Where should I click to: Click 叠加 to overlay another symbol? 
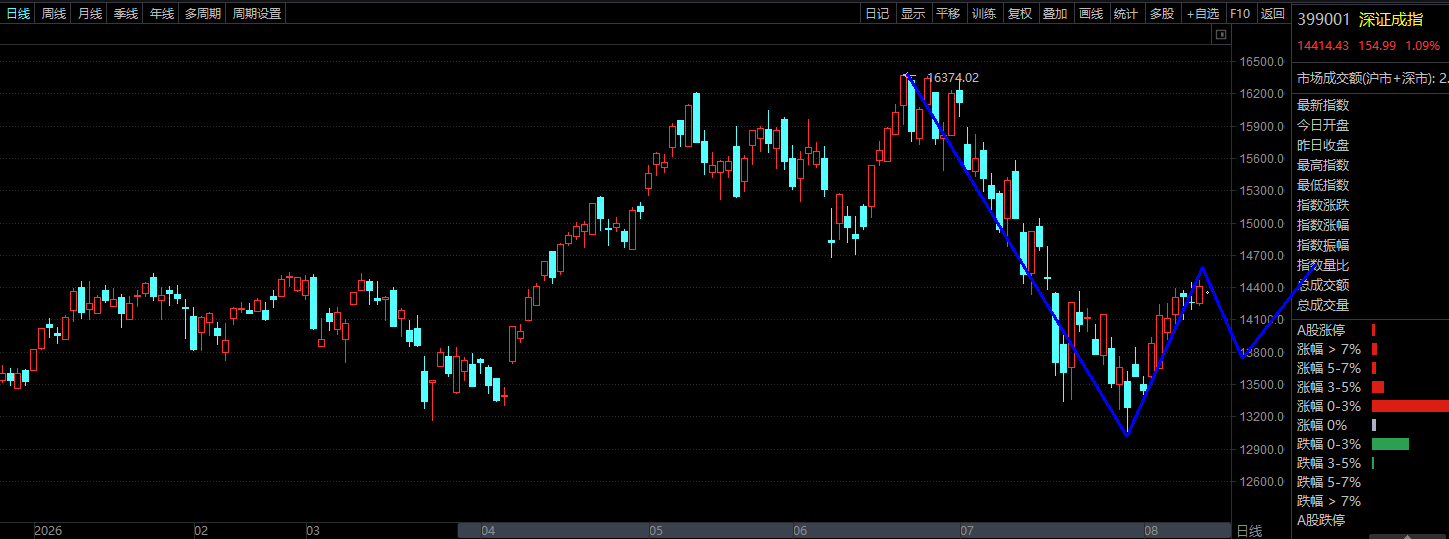tap(1055, 13)
